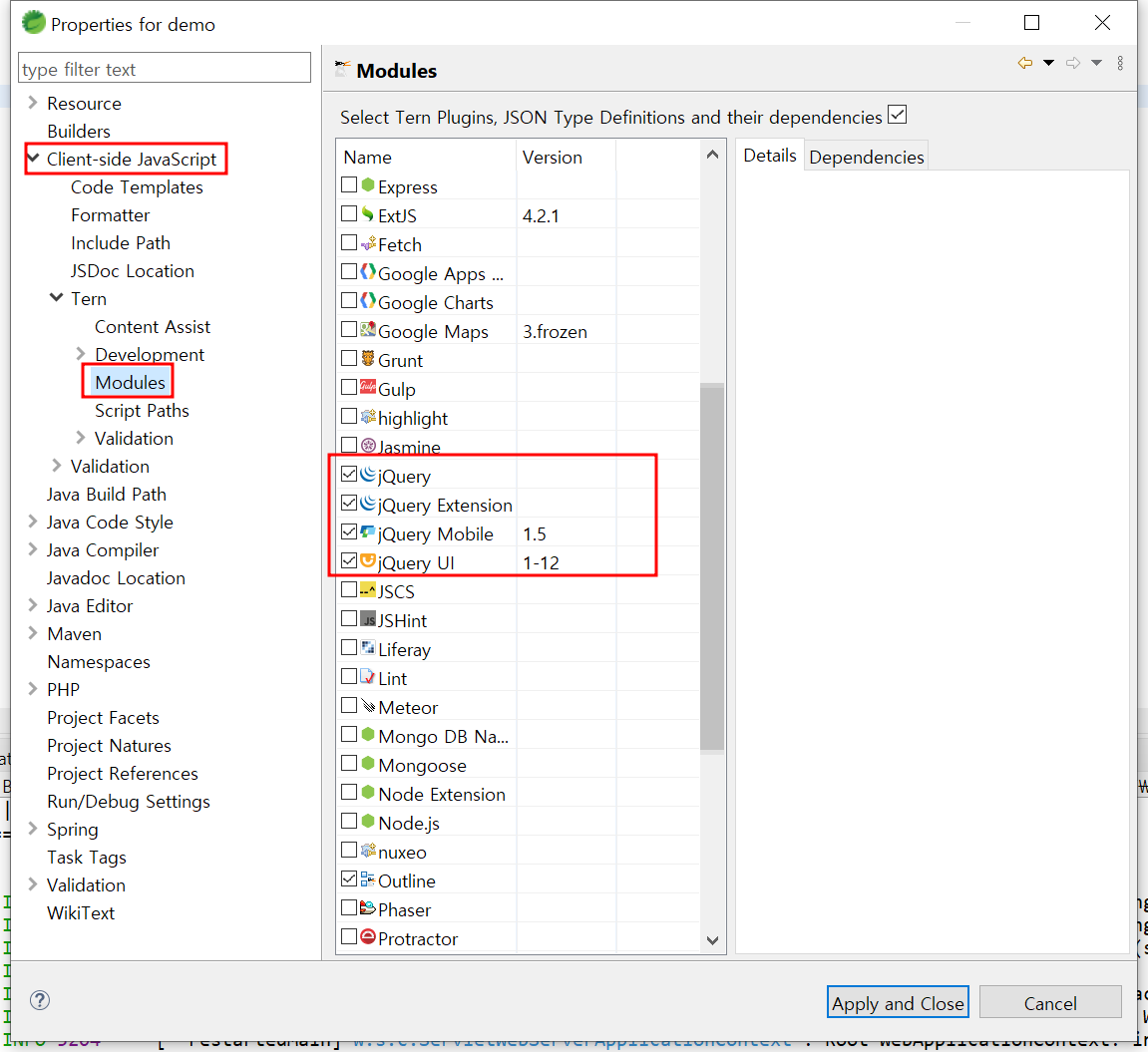Click the Express module icon
1148x1052 pixels.
(x=368, y=185)
